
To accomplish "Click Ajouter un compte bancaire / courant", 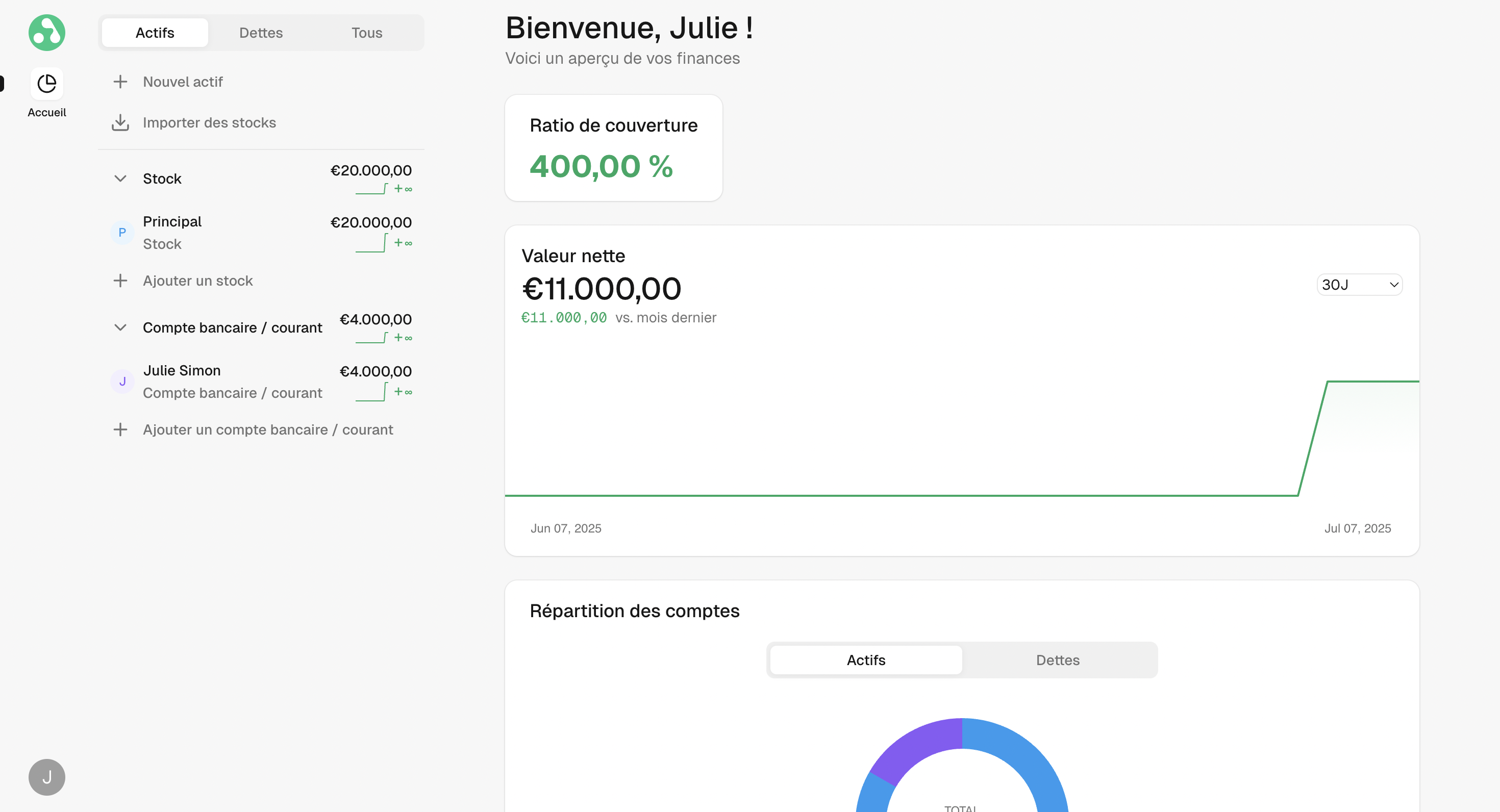I will (261, 429).
